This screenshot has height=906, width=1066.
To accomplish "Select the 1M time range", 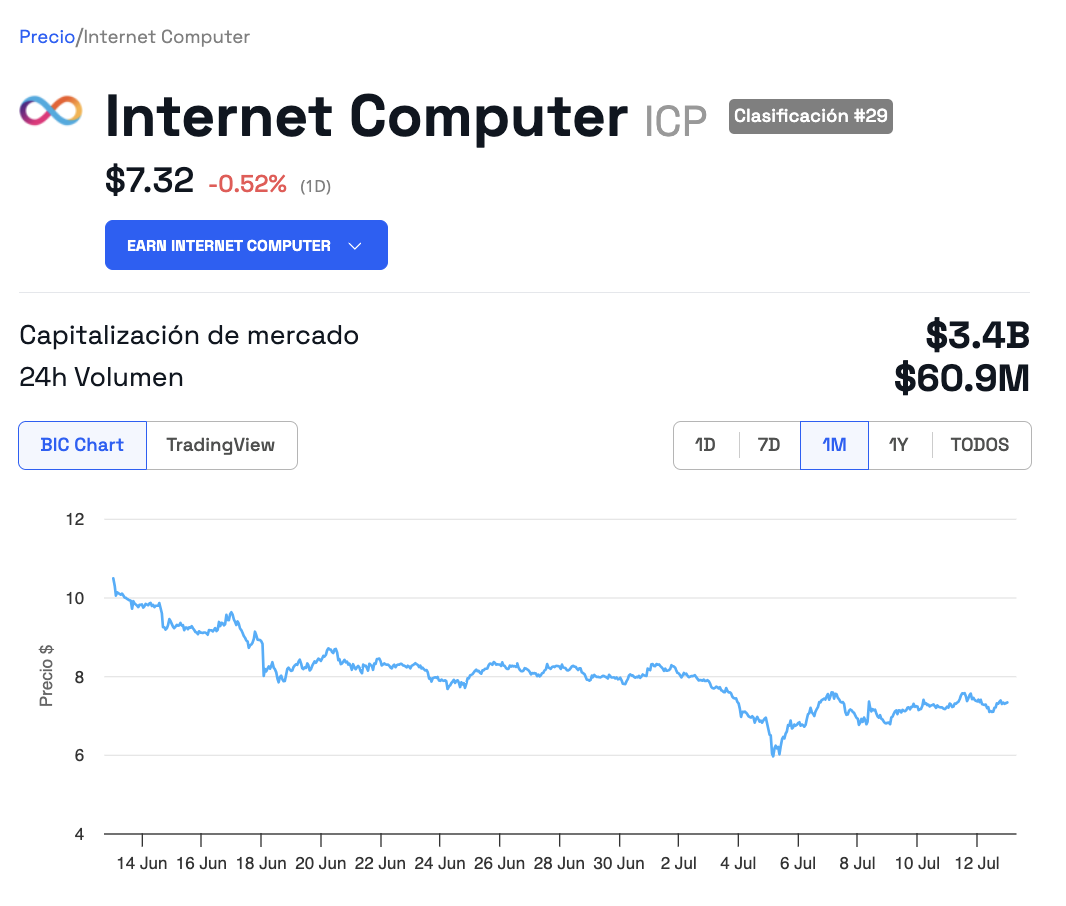I will coord(834,445).
